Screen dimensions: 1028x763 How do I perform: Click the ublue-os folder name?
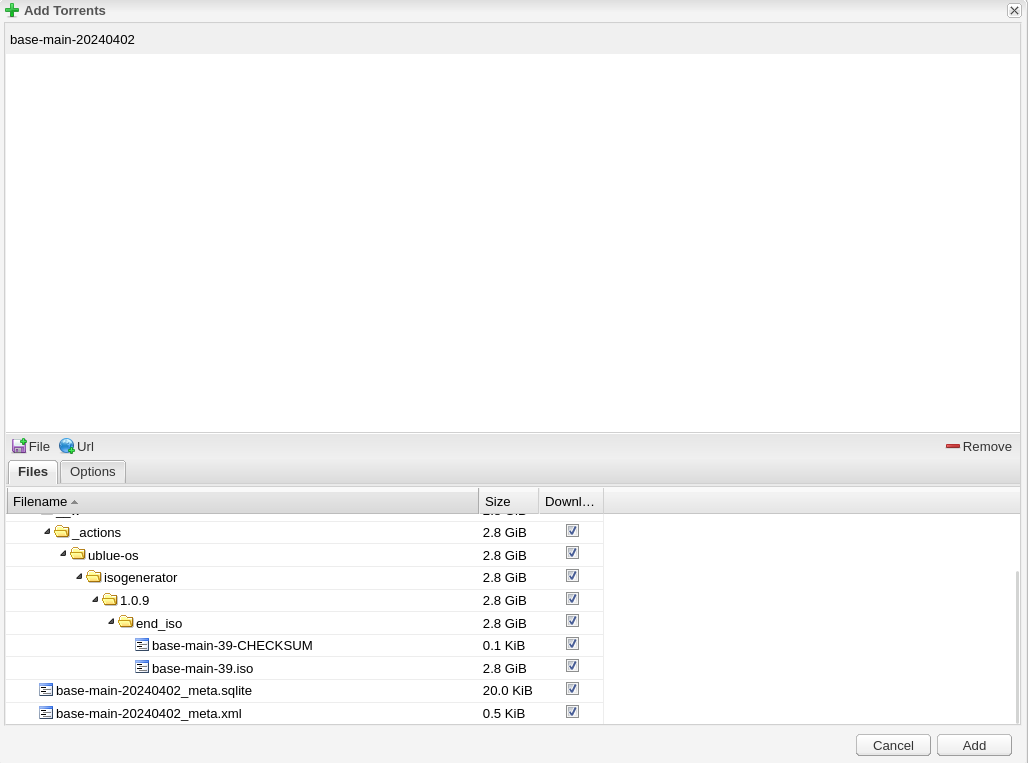(113, 555)
